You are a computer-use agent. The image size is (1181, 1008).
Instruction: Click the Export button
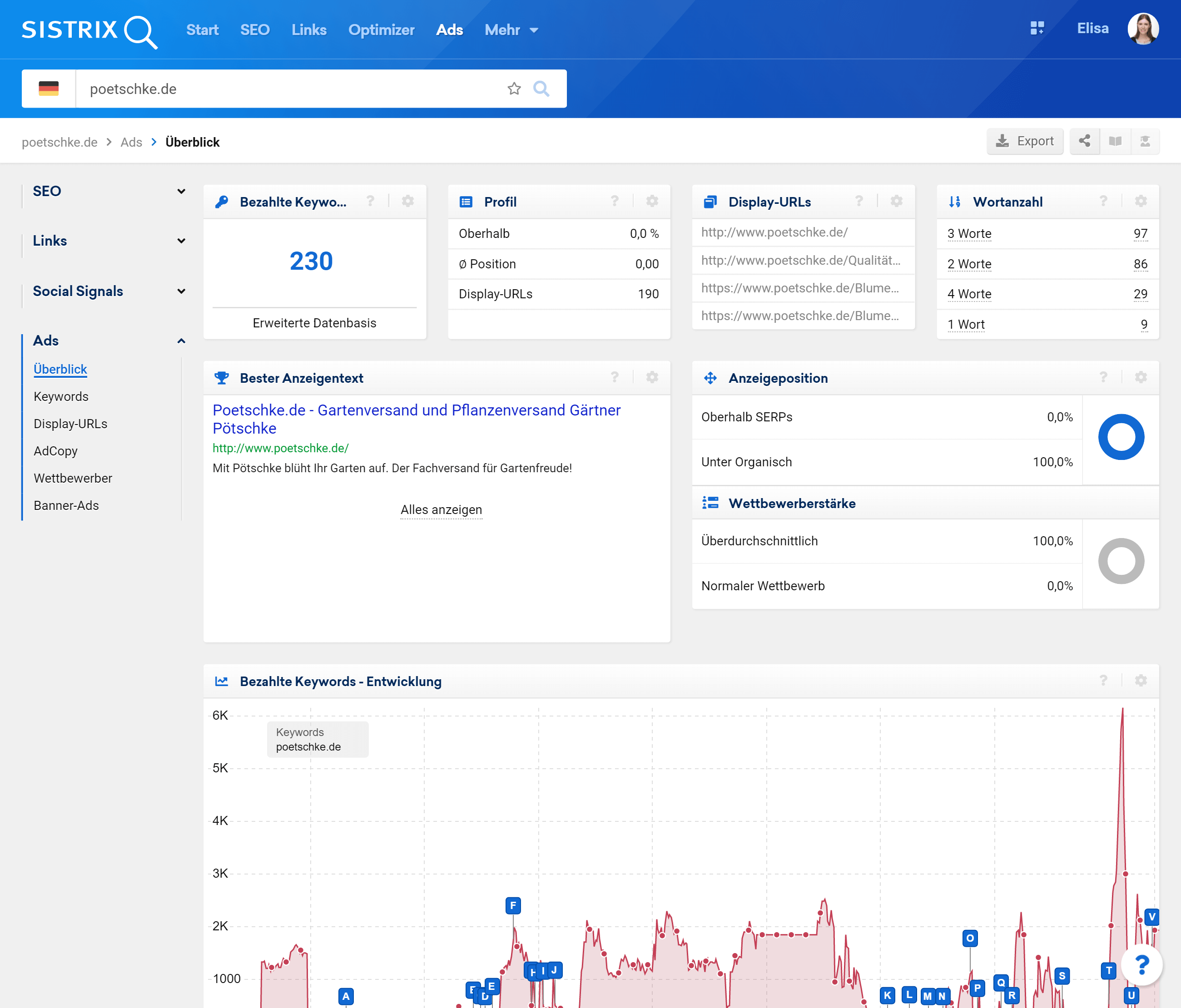1025,141
